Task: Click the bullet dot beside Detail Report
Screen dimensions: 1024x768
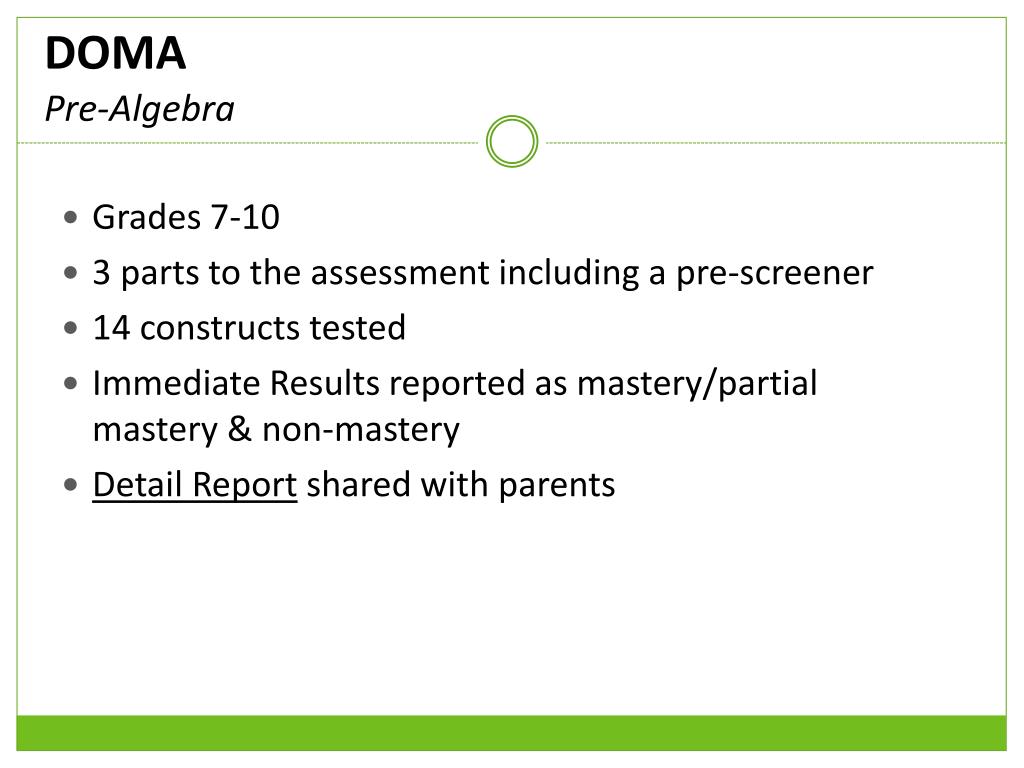Action: [69, 485]
